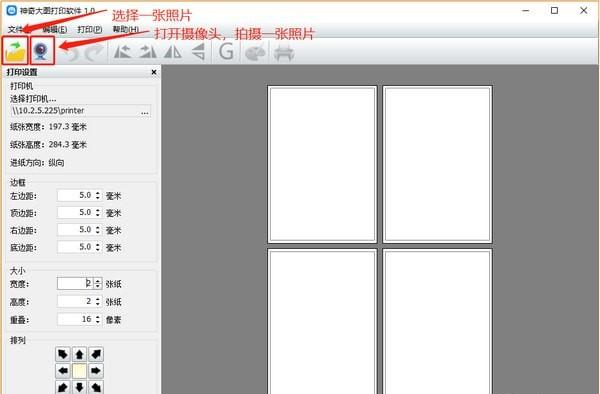Increase 左边距 with its up stepper arrow
The width and height of the screenshot is (600, 394).
(98, 193)
